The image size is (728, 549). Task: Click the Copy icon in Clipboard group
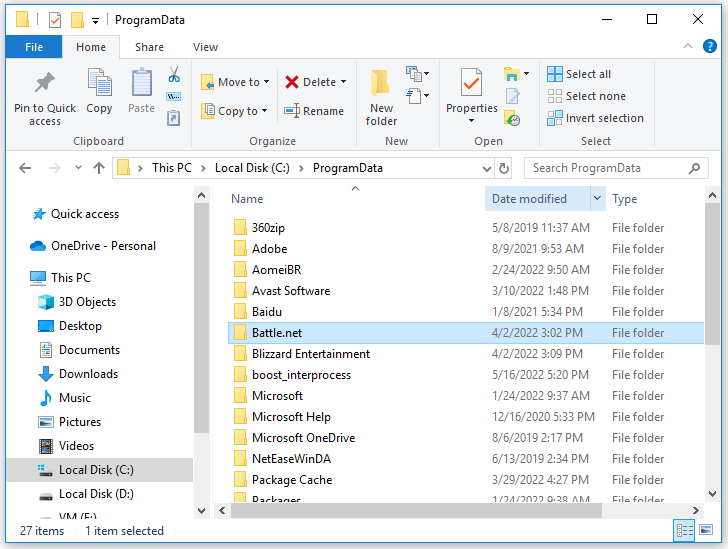tap(99, 82)
